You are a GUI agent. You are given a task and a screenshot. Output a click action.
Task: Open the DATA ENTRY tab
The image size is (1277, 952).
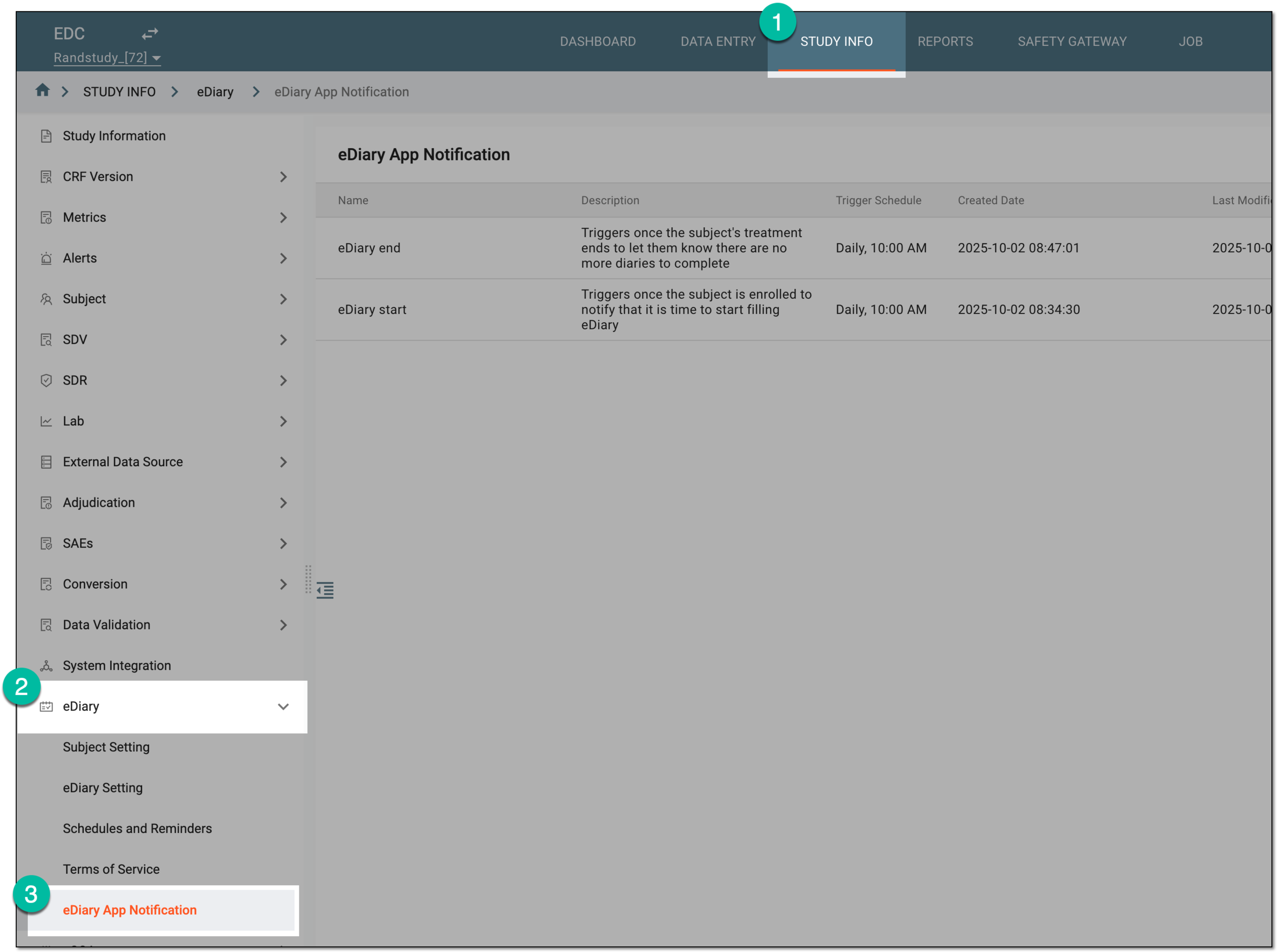coord(718,41)
